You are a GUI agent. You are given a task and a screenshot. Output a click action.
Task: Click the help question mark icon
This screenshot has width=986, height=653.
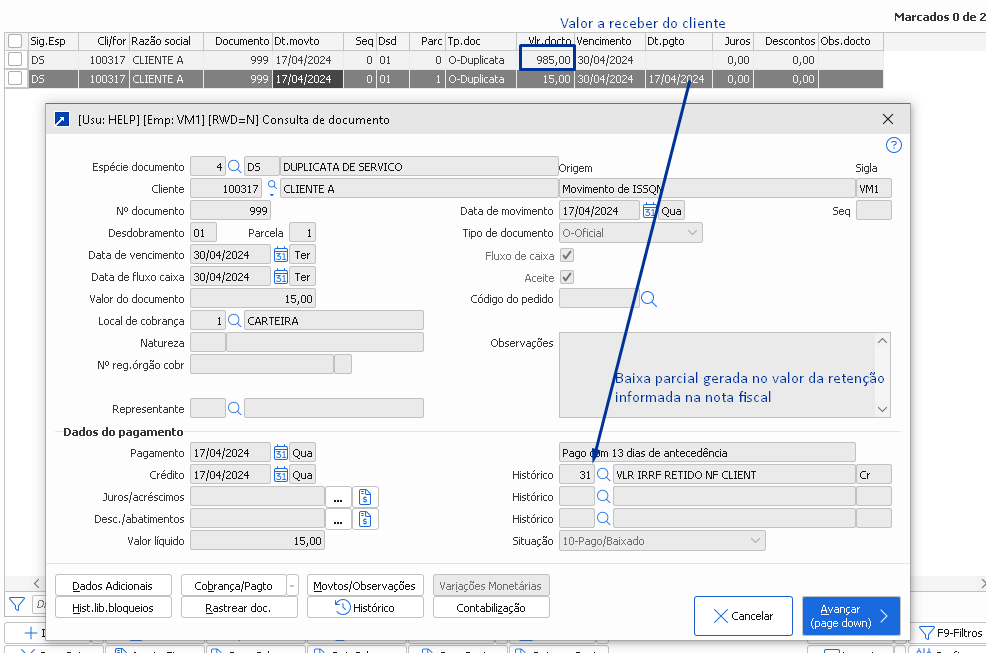tap(894, 145)
